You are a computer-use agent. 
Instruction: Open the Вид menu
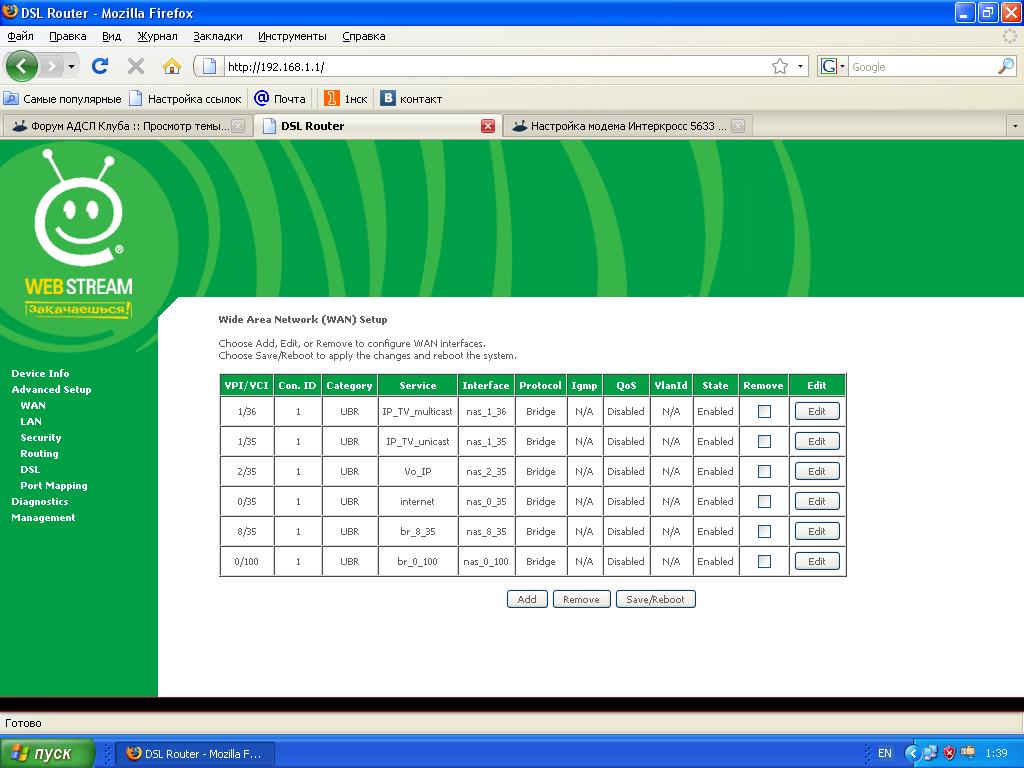(x=112, y=37)
